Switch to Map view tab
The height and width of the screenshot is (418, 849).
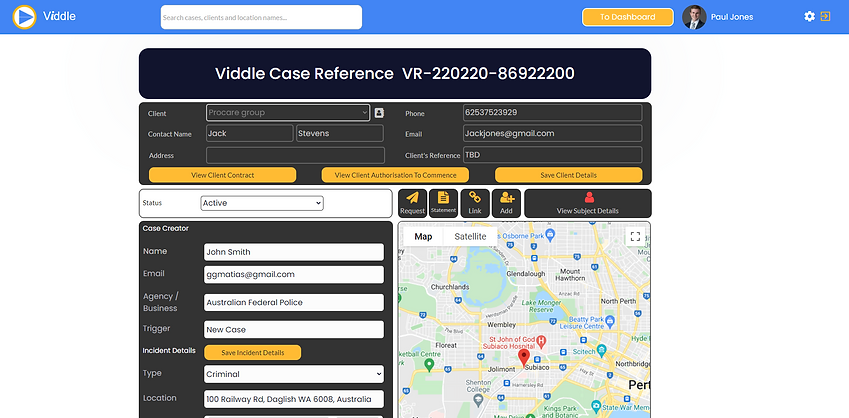coord(423,237)
